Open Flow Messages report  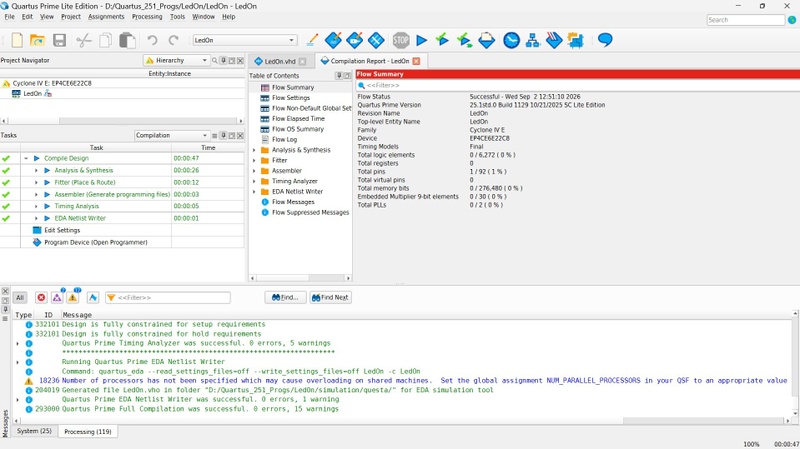(x=293, y=202)
